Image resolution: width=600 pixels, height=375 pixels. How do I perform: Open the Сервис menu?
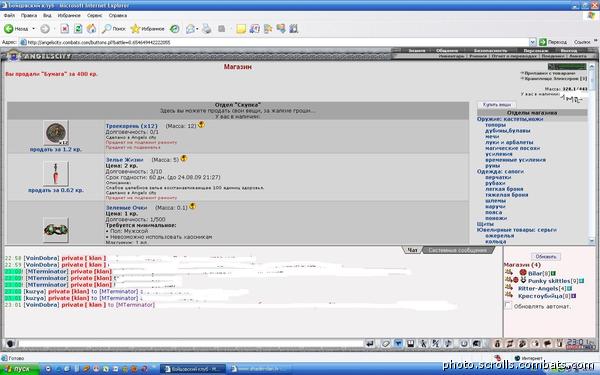pos(95,16)
